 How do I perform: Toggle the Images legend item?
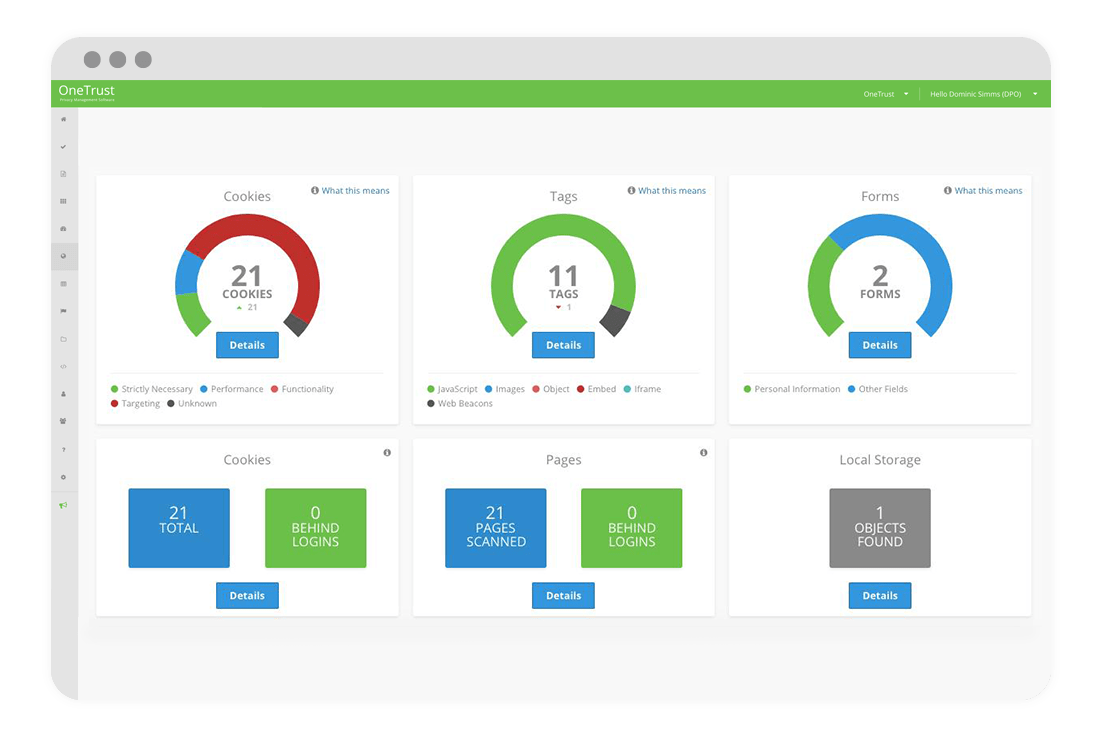coord(504,389)
